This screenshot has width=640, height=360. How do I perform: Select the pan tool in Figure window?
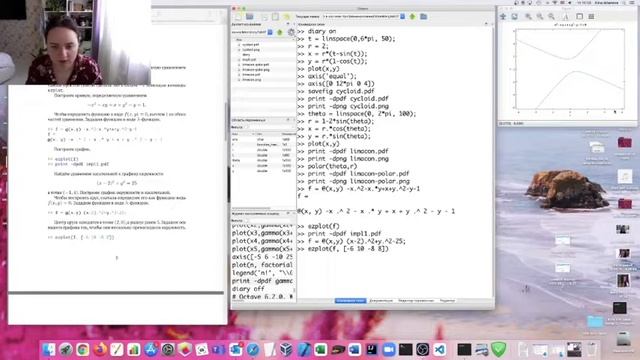click(503, 16)
